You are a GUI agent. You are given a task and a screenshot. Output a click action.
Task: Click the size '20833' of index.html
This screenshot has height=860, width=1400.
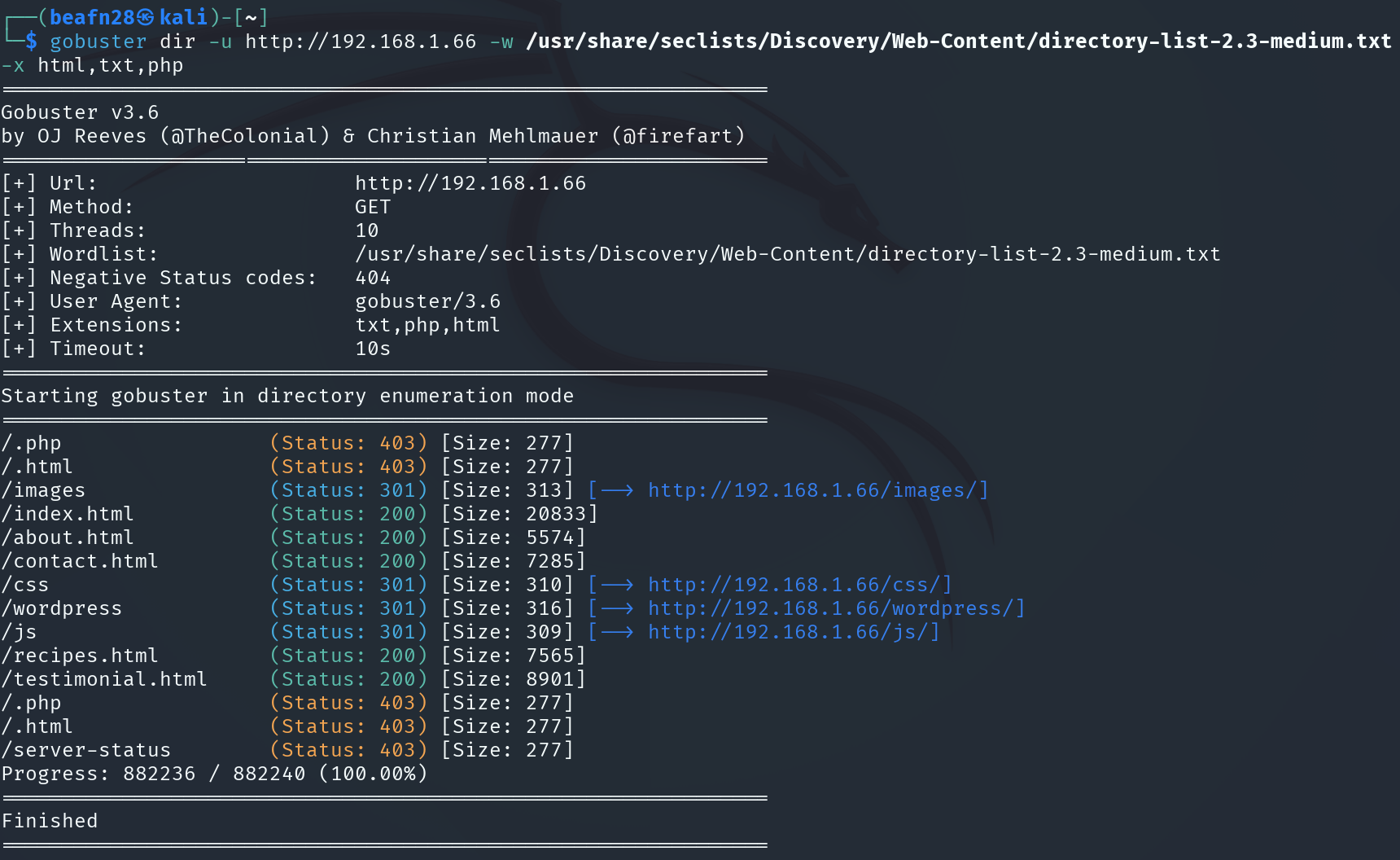coord(556,514)
